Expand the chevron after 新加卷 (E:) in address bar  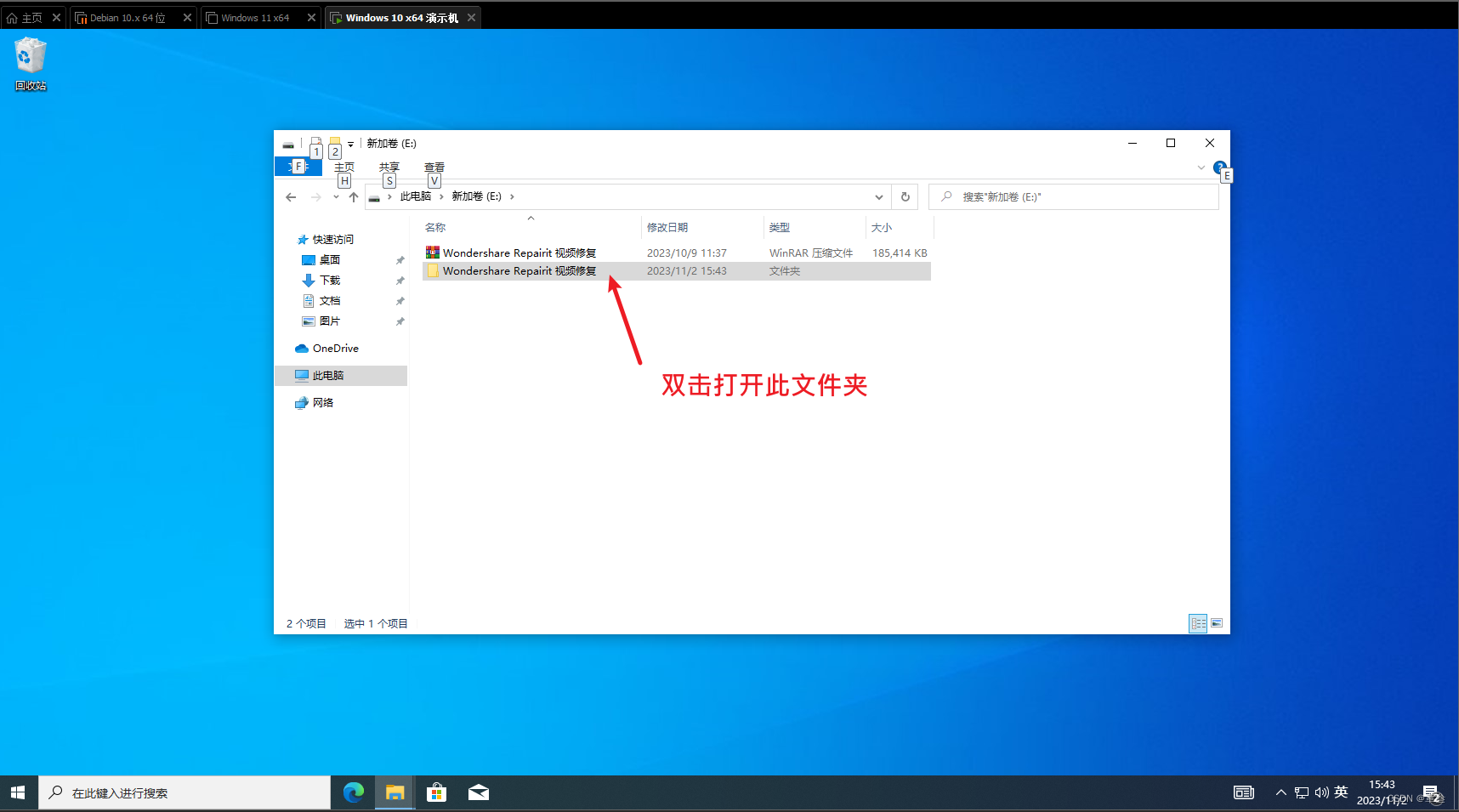pyautogui.click(x=512, y=196)
